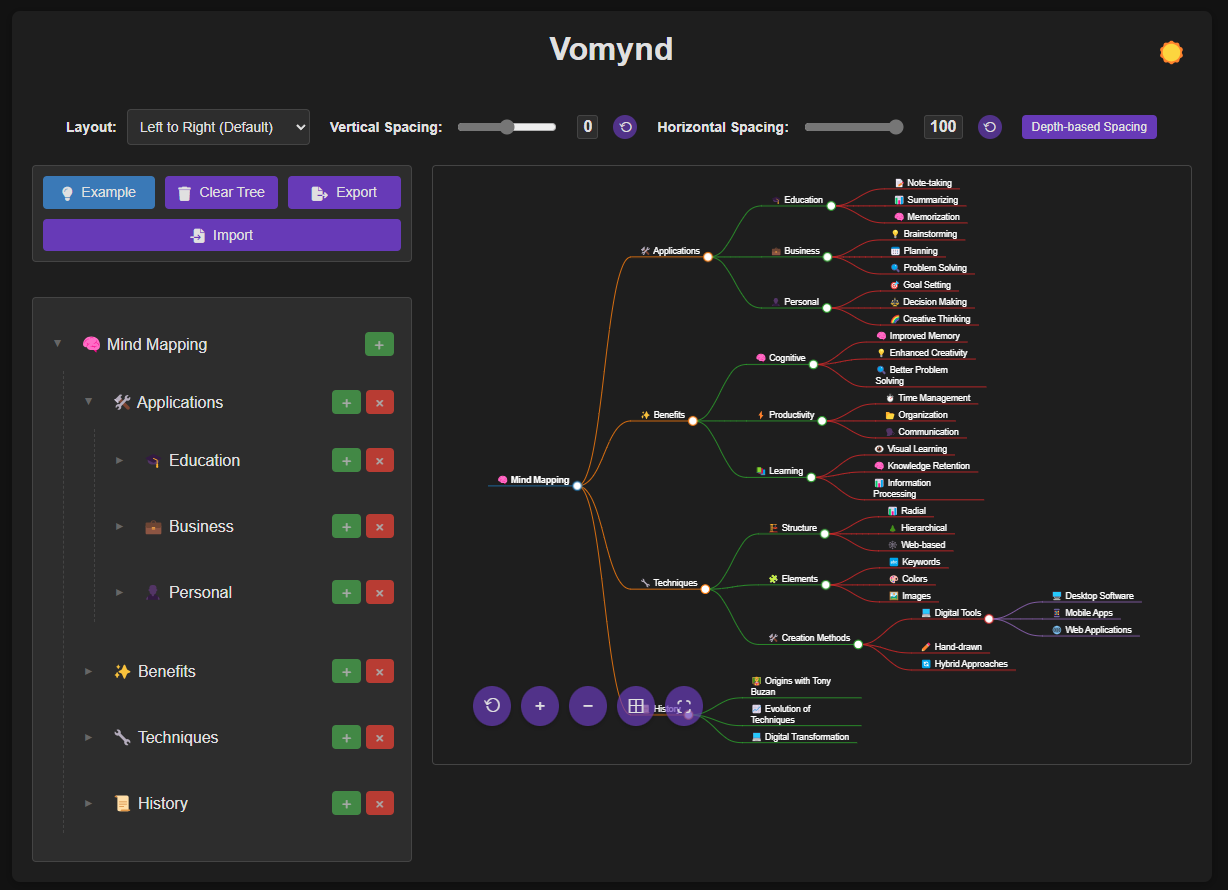Click the Web Applications node
Viewport: 1228px width, 890px height.
pyautogui.click(x=1091, y=630)
